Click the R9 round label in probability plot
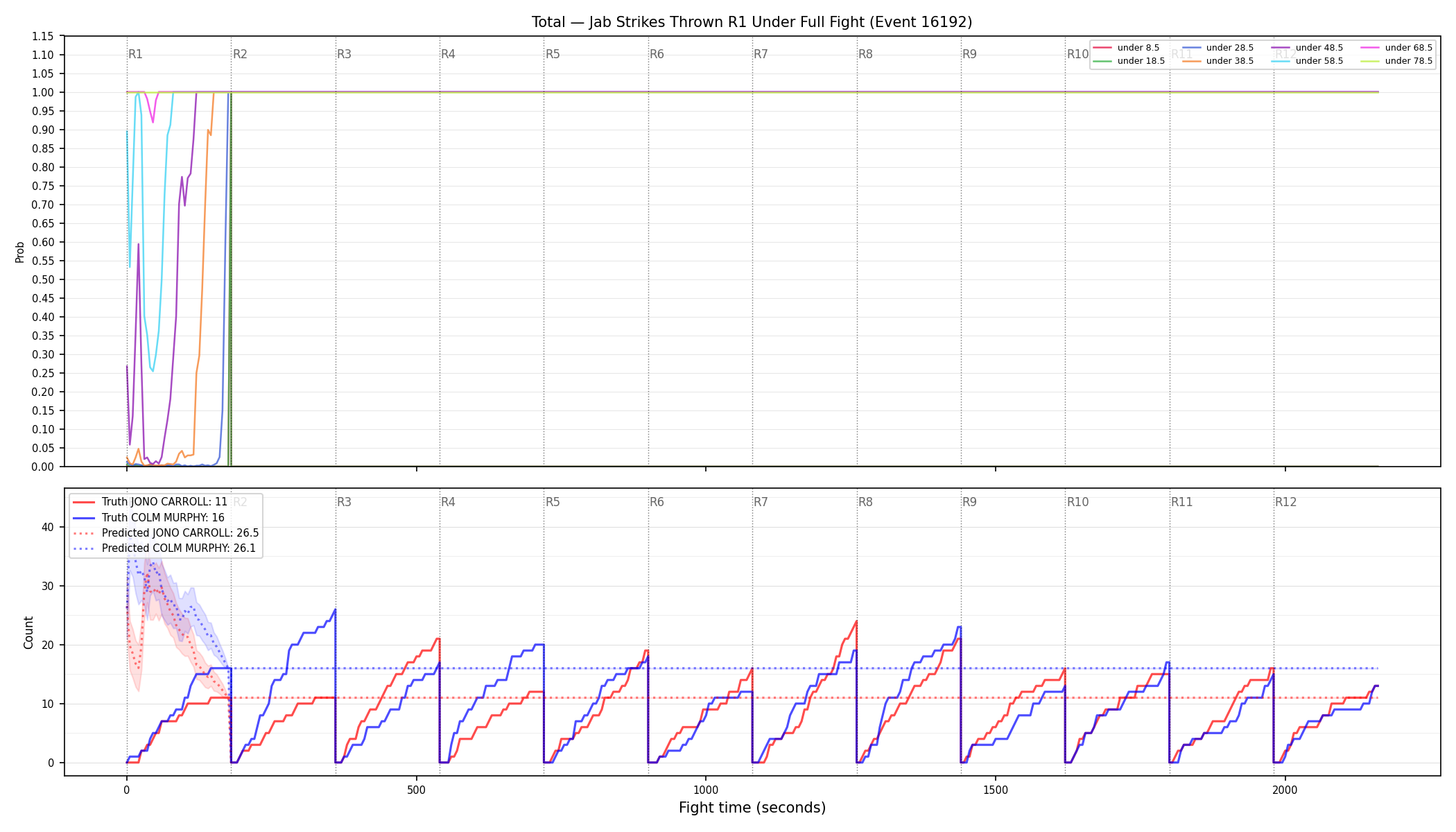Image resolution: width=1456 pixels, height=832 pixels. (969, 54)
